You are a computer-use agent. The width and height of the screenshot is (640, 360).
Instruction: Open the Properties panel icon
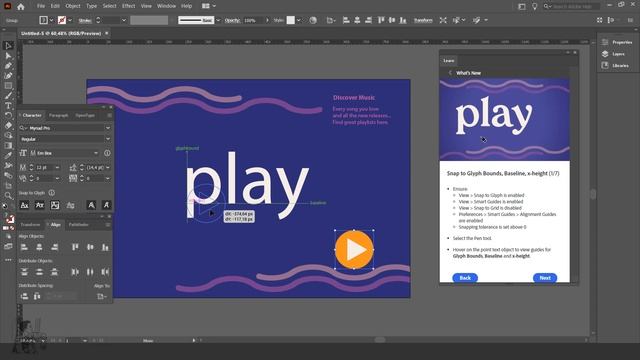[x=605, y=42]
